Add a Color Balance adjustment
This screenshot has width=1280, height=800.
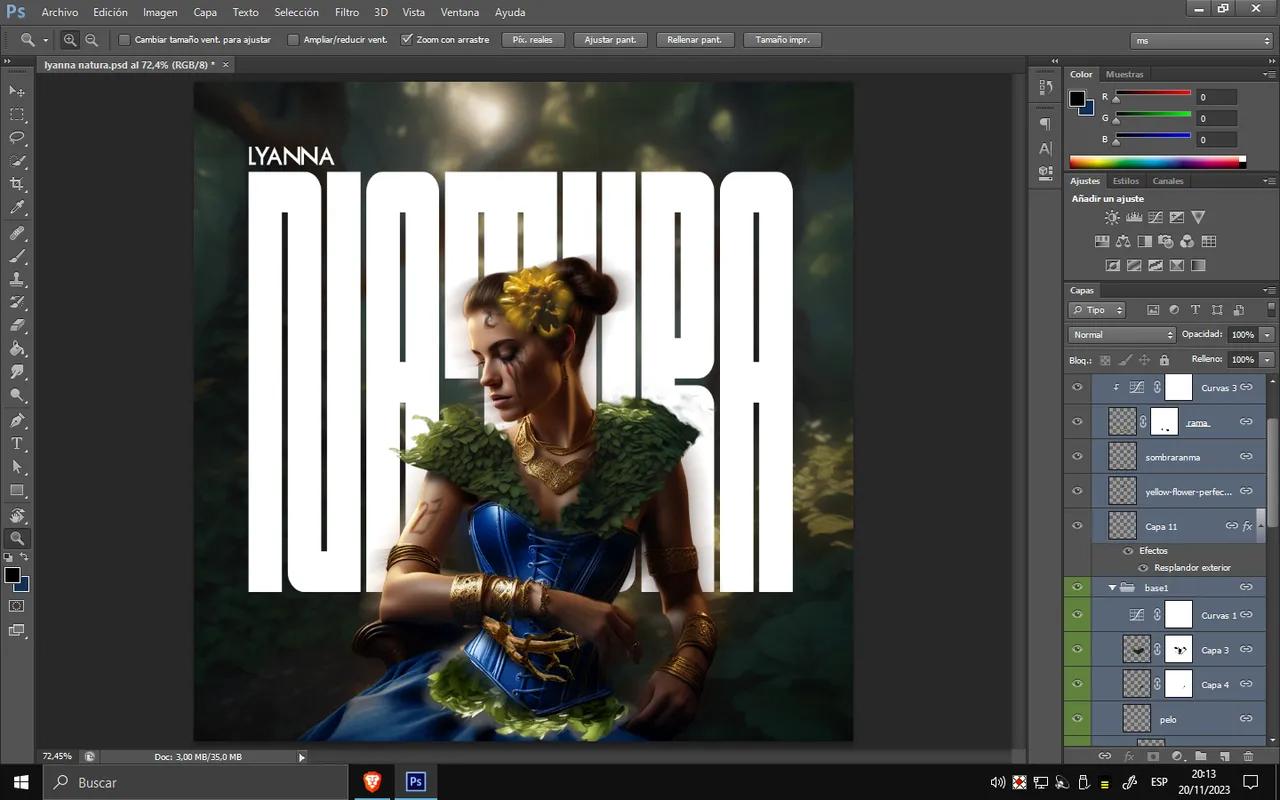coord(1123,241)
